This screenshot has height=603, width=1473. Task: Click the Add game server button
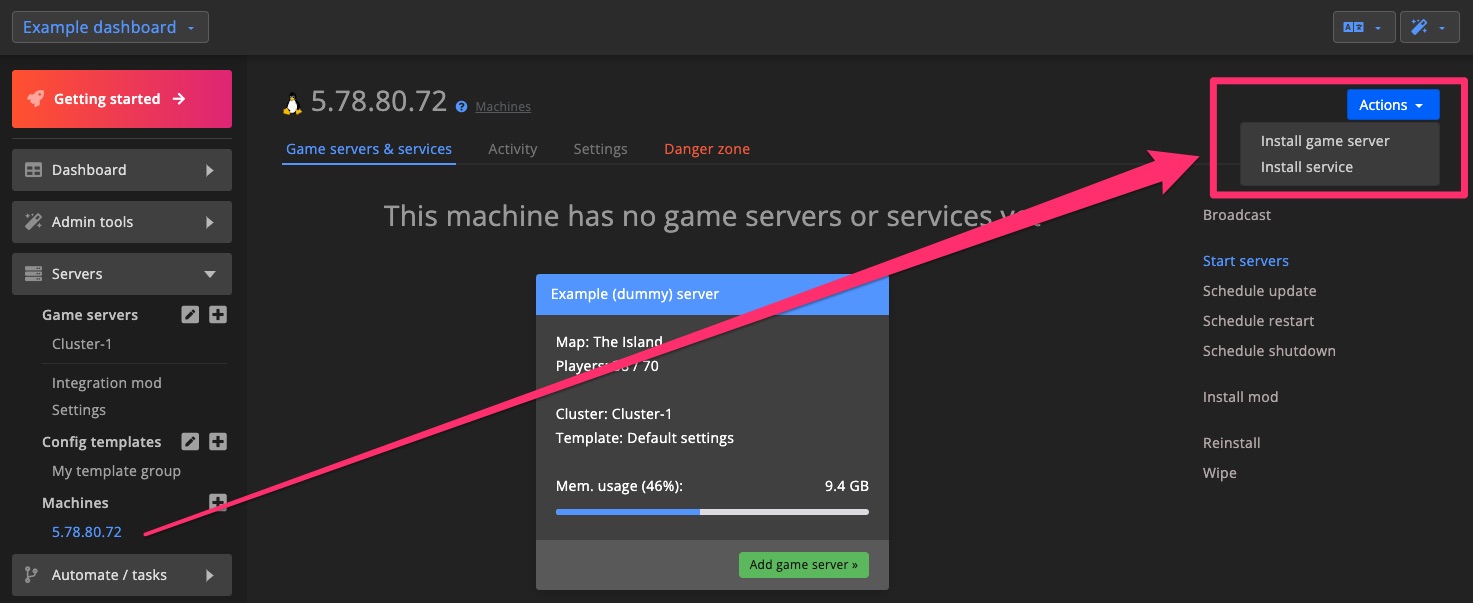point(803,564)
